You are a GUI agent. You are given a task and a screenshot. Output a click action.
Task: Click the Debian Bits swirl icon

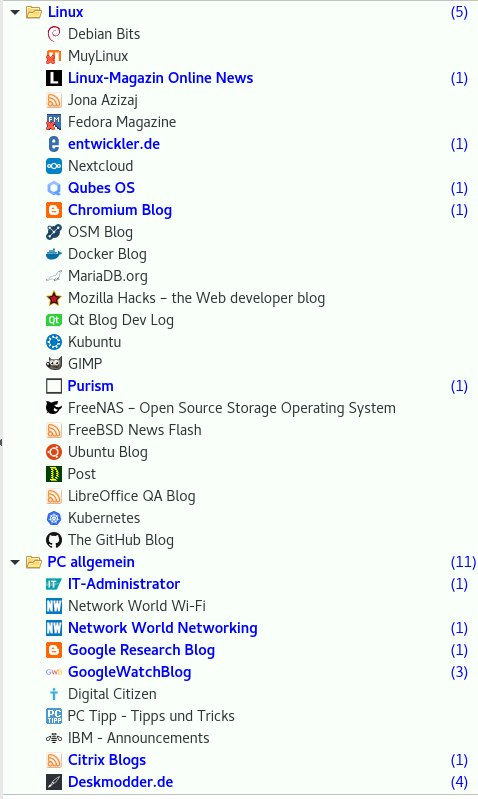[54, 34]
